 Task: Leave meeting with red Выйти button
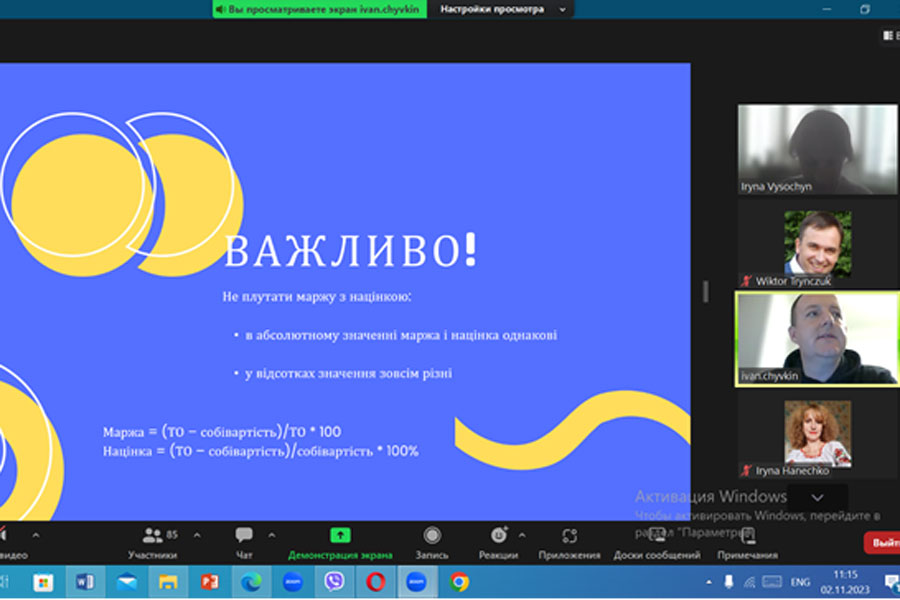coord(883,543)
